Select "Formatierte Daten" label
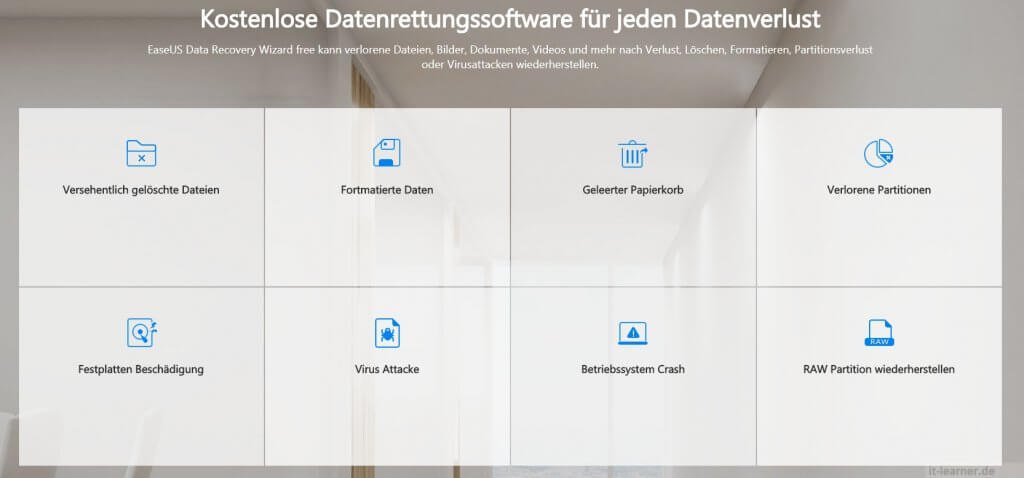Image resolution: width=1024 pixels, height=478 pixels. click(x=387, y=190)
